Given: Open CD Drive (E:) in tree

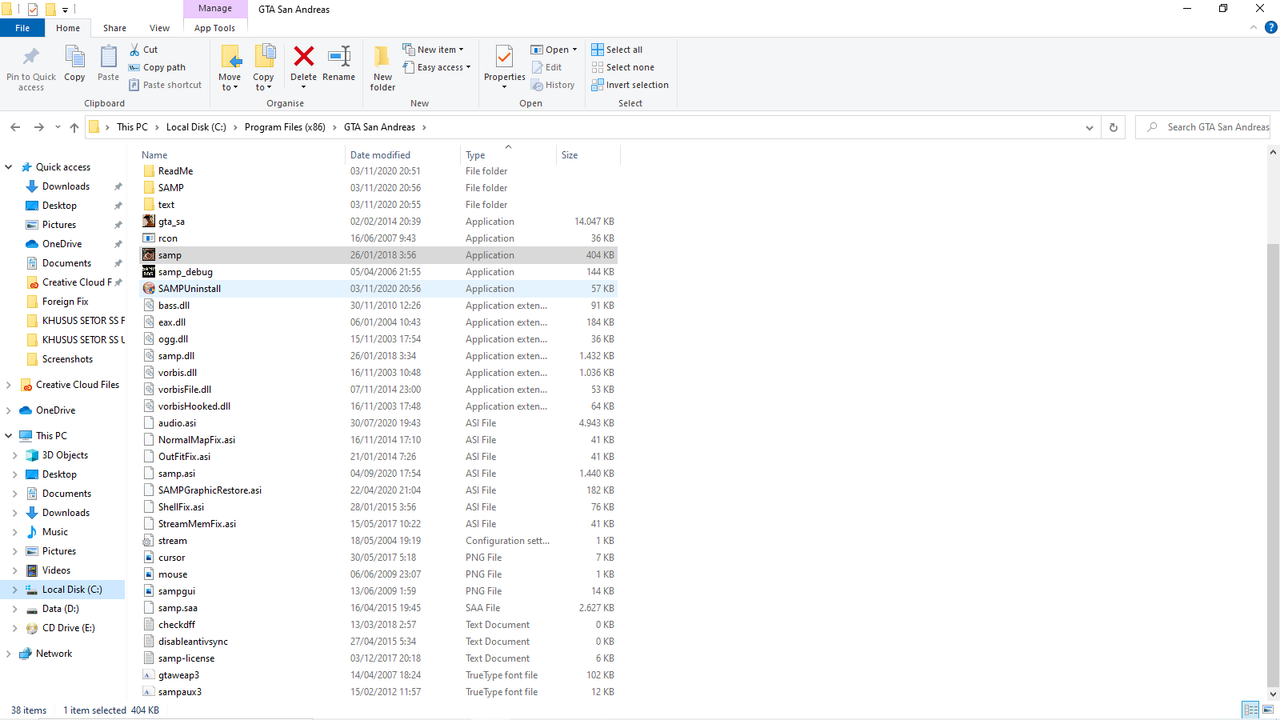Looking at the screenshot, I should [68, 628].
